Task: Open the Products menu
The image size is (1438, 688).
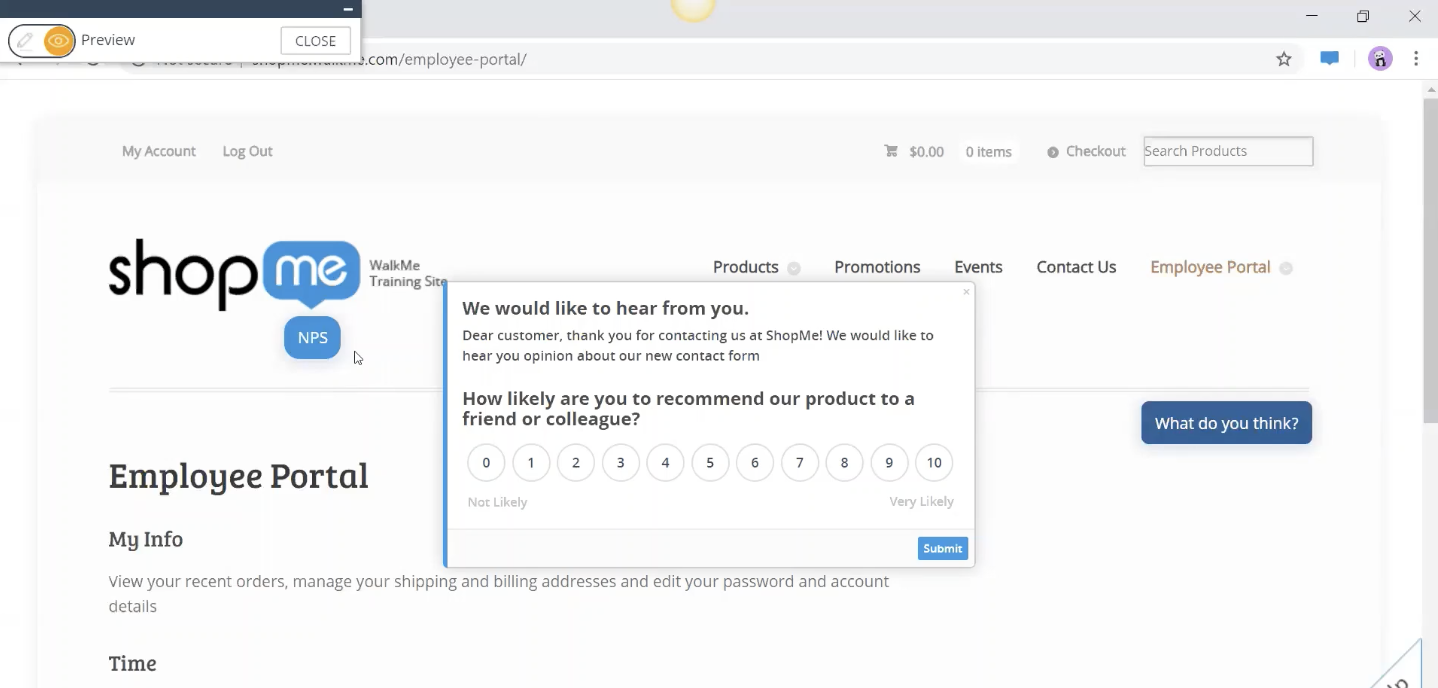Action: (x=746, y=267)
